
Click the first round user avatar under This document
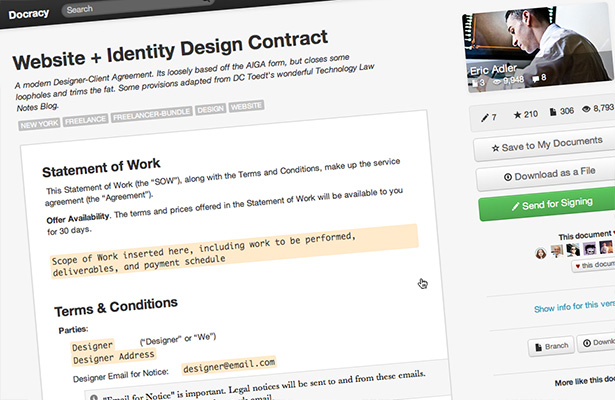(540, 253)
